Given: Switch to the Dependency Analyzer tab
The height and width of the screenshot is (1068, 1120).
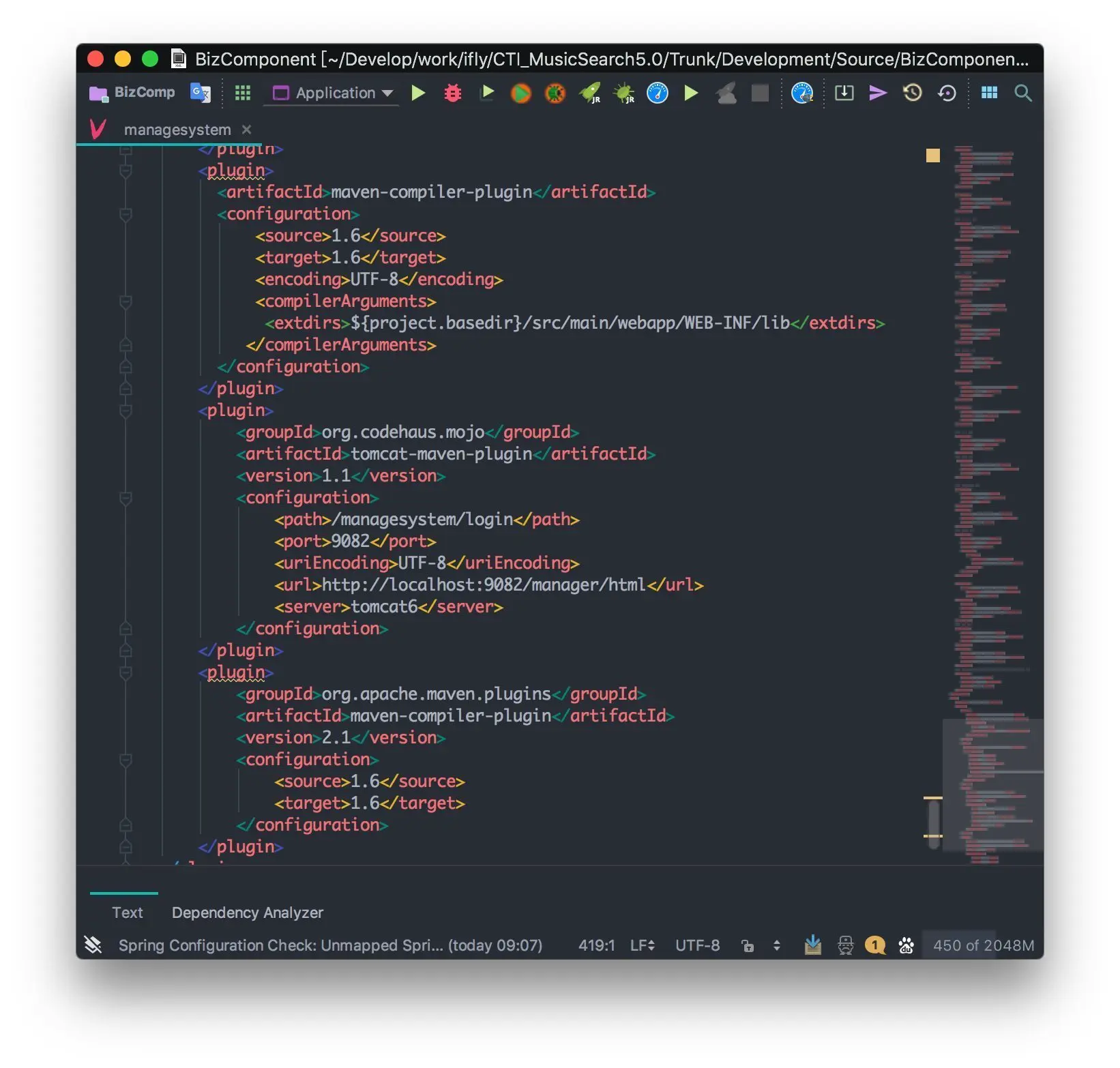Looking at the screenshot, I should 247,913.
